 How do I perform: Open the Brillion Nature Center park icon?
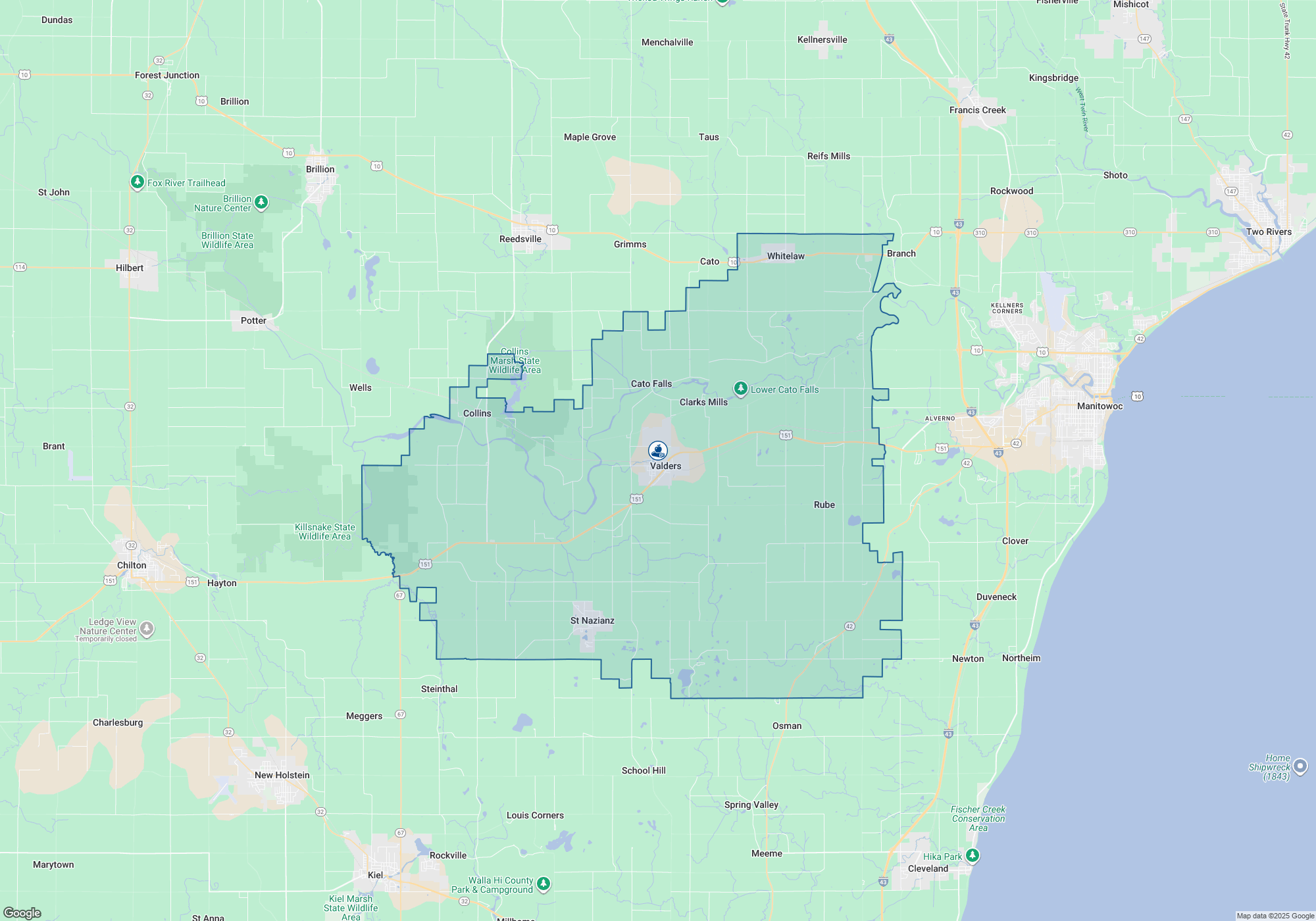coord(261,203)
